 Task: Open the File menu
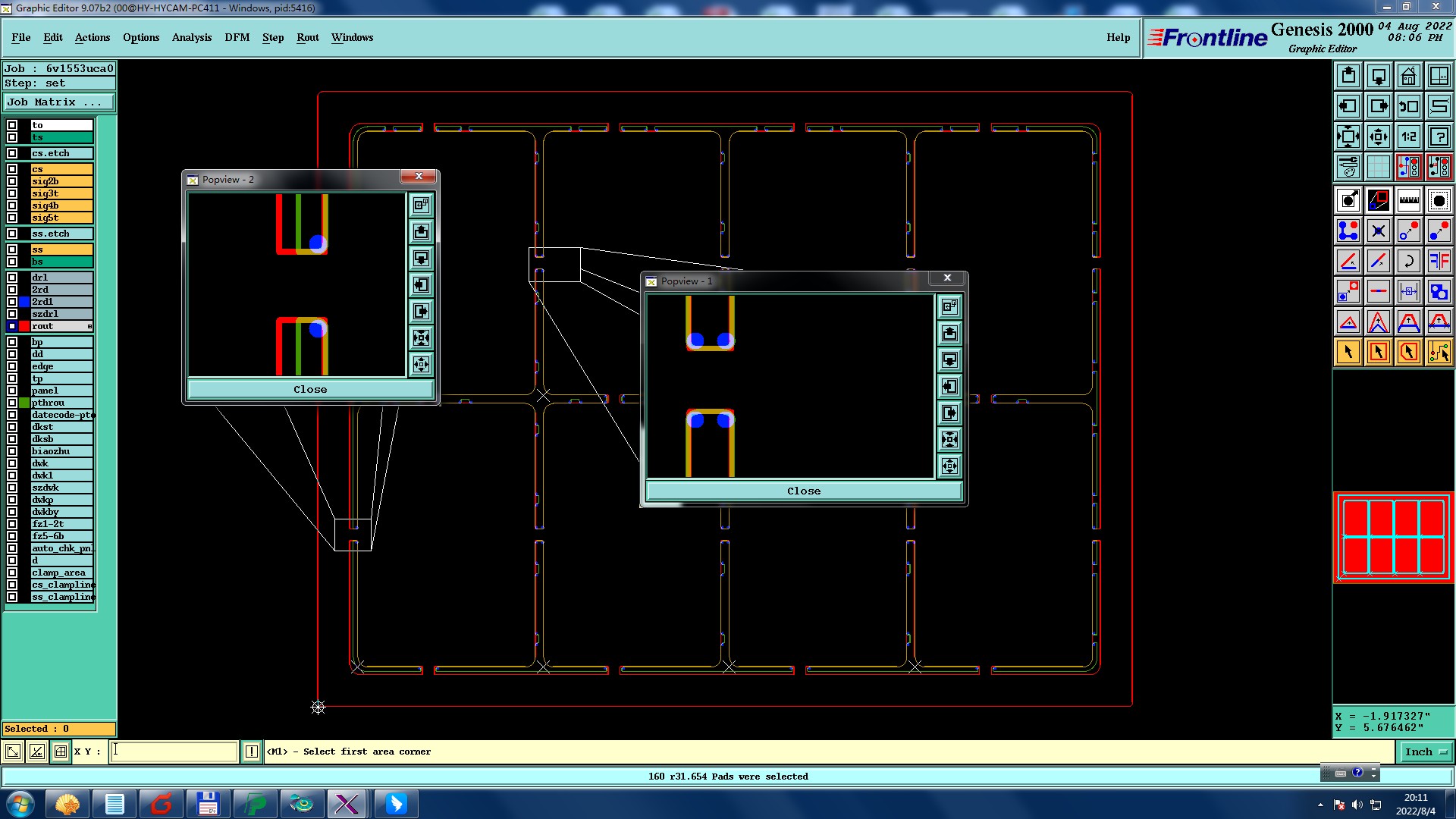point(21,37)
